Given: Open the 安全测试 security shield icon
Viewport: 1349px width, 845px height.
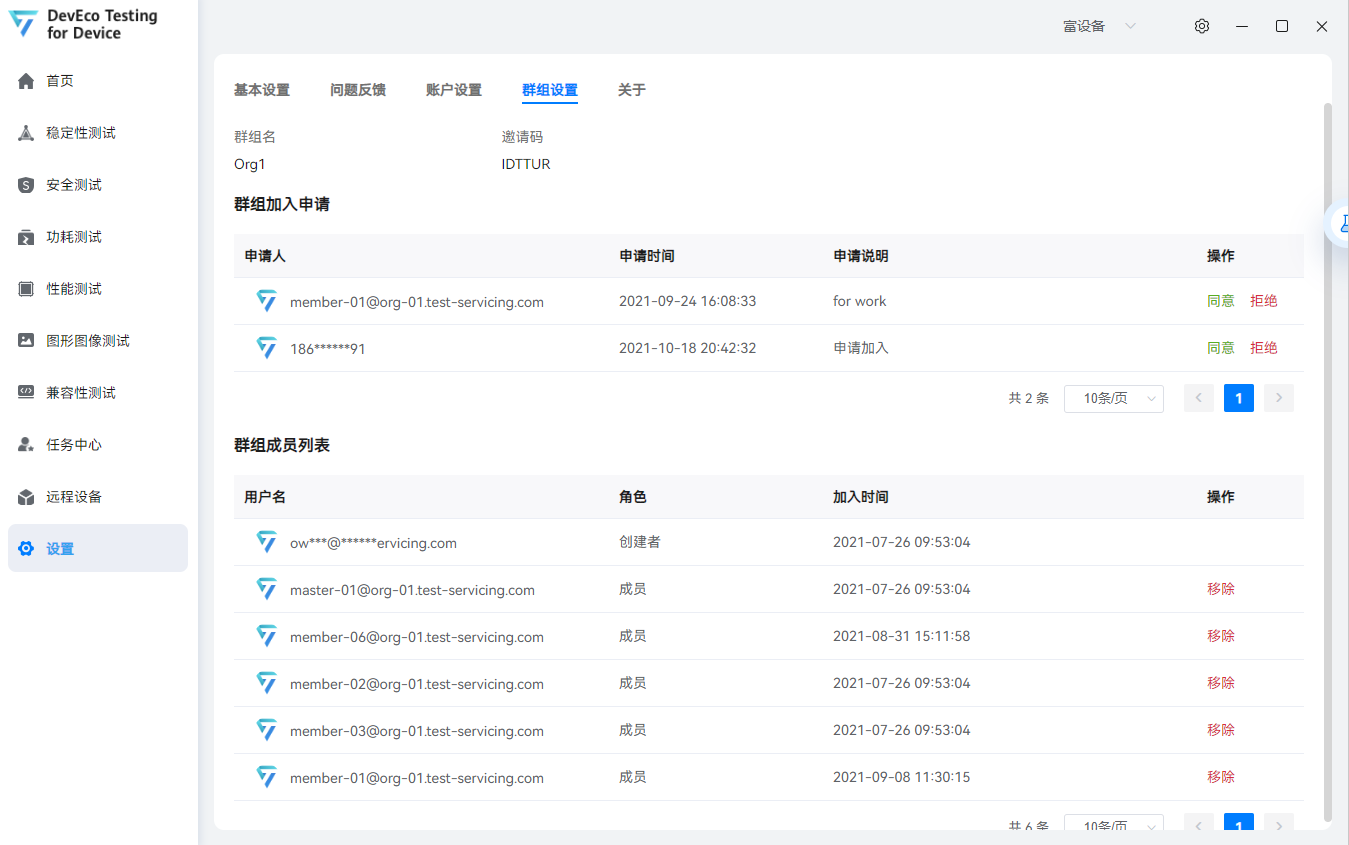Looking at the screenshot, I should click(x=26, y=185).
